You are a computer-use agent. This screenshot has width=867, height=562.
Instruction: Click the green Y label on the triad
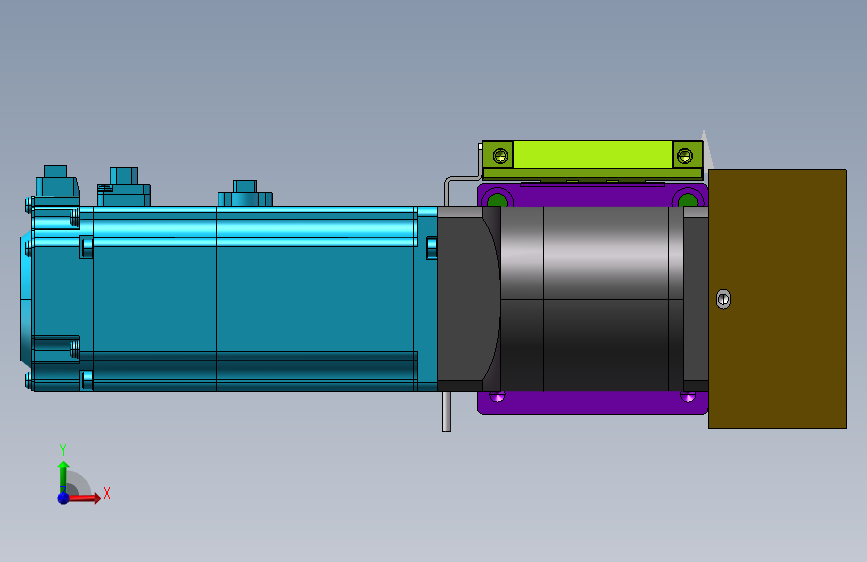(x=63, y=450)
